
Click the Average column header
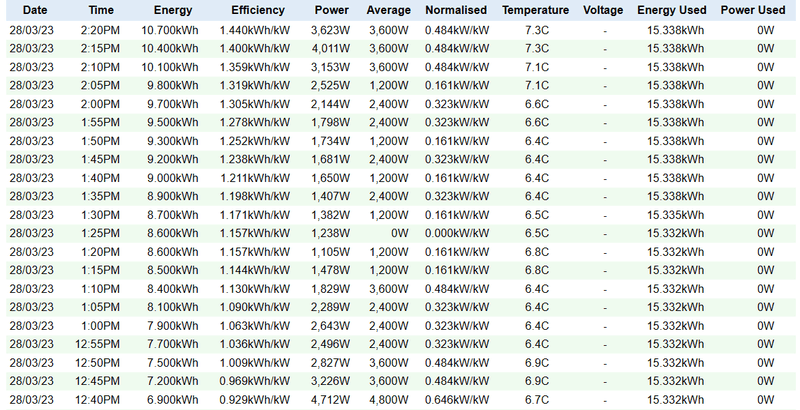point(388,10)
